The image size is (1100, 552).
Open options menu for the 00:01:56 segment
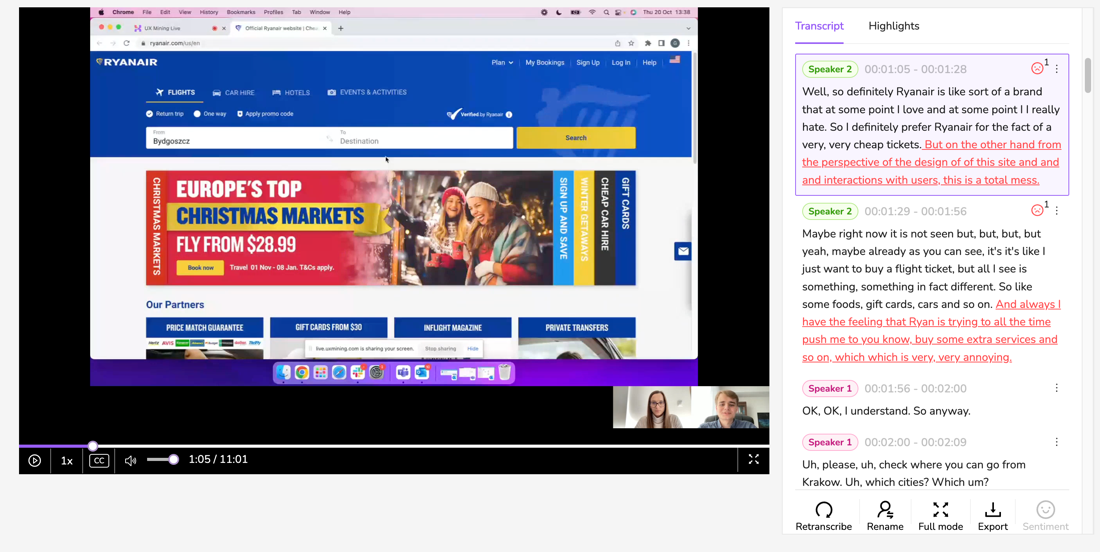(1057, 388)
